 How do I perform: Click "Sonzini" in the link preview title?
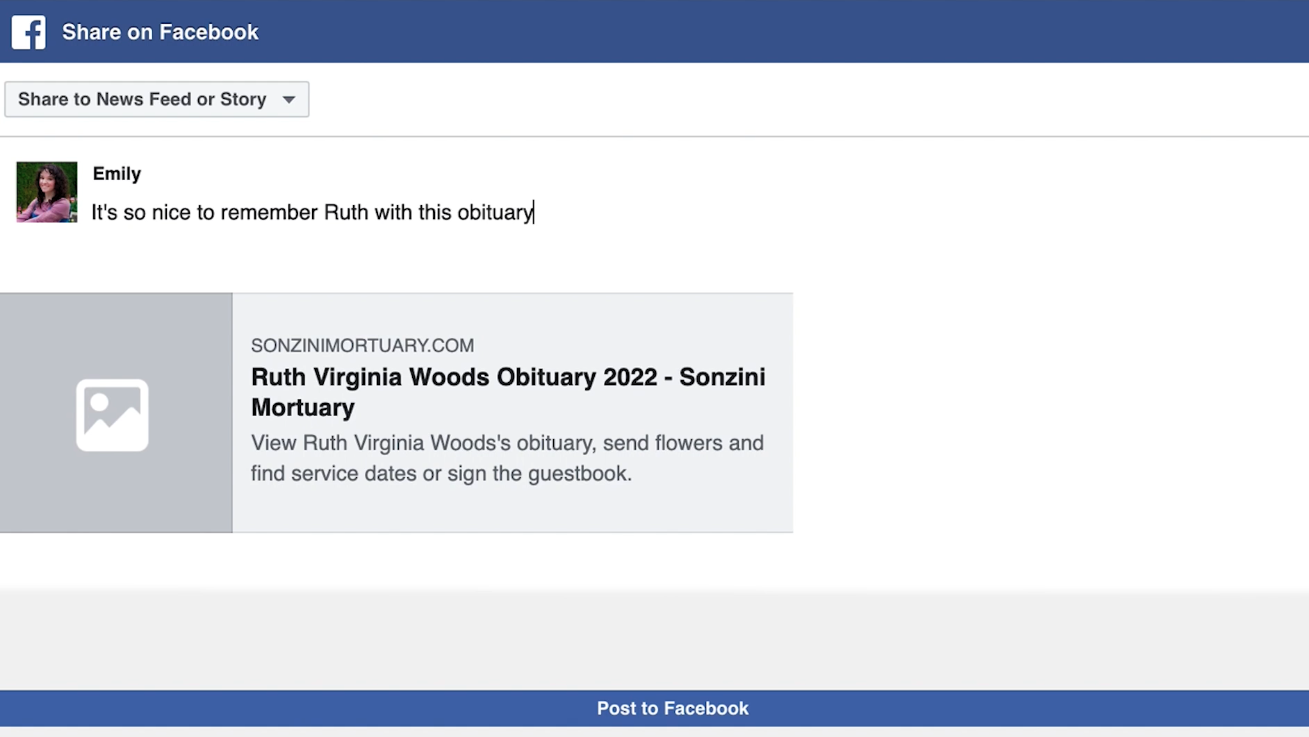722,377
